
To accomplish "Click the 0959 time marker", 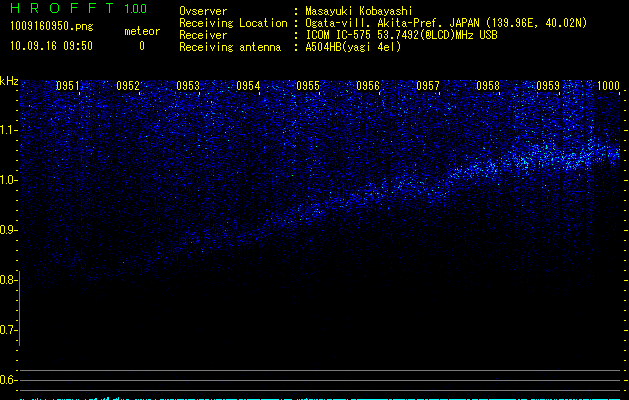I will point(548,86).
